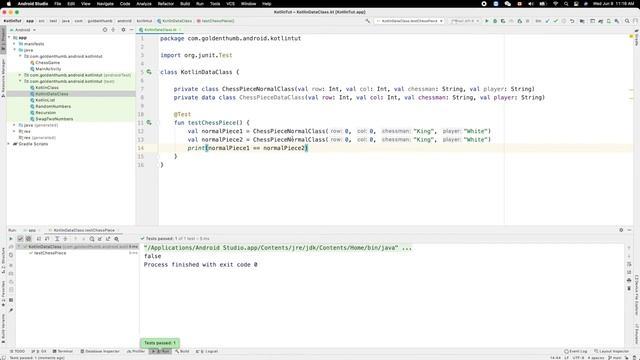Open the Logcat tool window
This screenshot has height=360, width=640.
click(207, 351)
